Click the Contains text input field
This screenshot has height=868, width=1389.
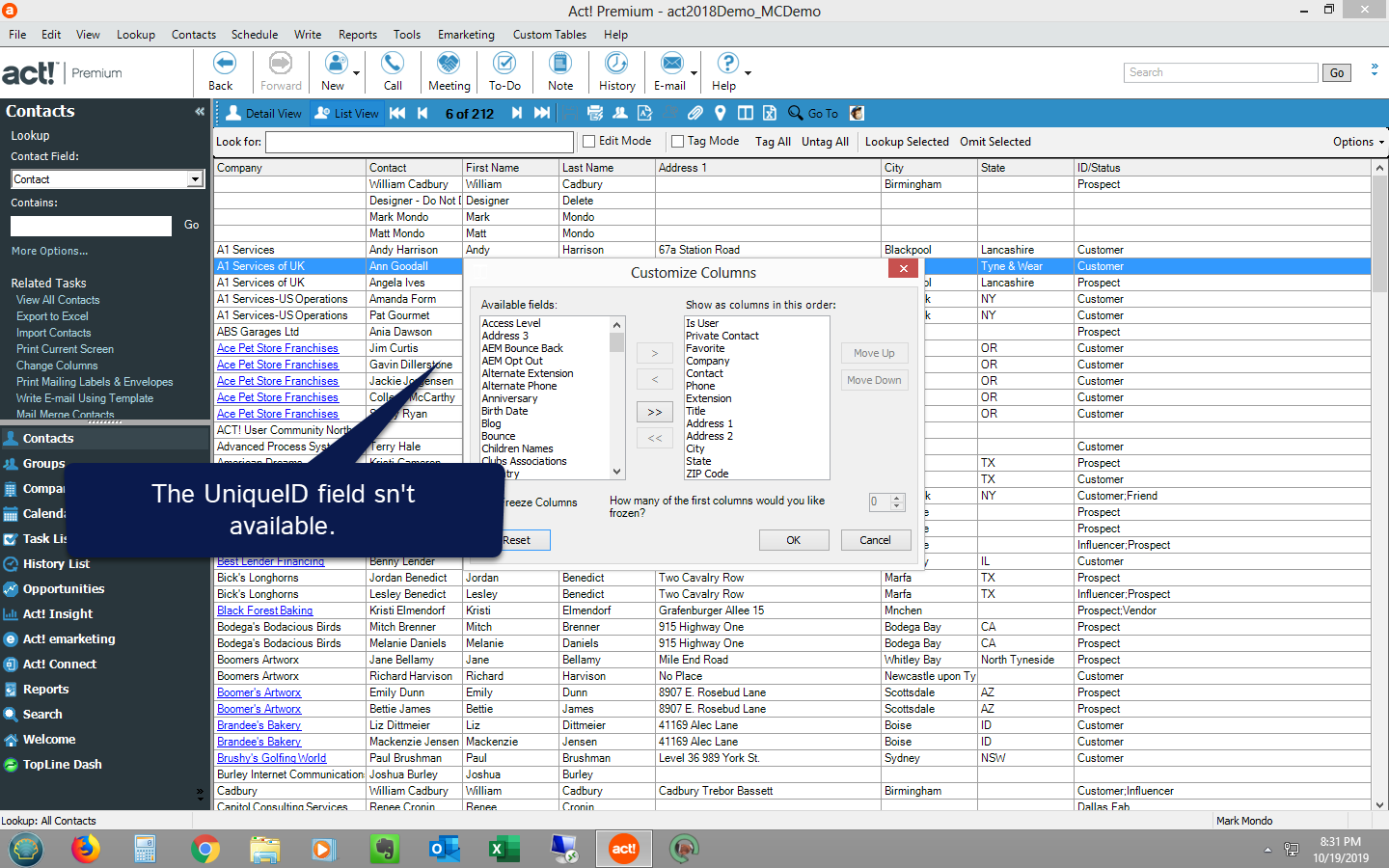click(91, 226)
